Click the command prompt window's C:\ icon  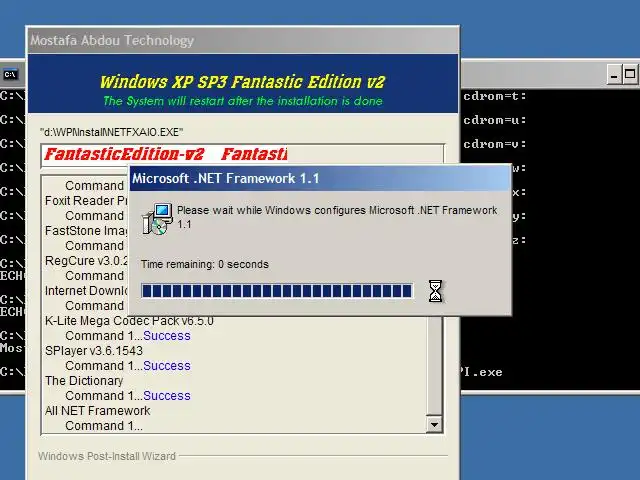click(10, 74)
